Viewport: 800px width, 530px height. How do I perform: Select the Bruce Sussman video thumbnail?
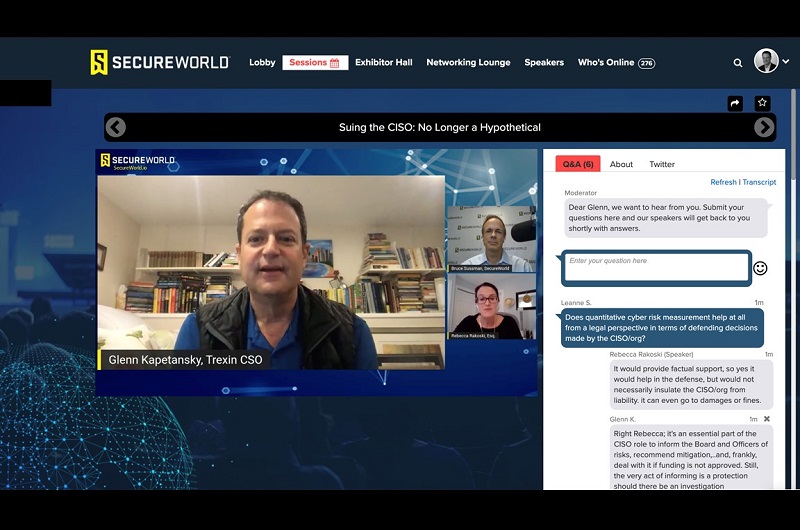point(491,239)
